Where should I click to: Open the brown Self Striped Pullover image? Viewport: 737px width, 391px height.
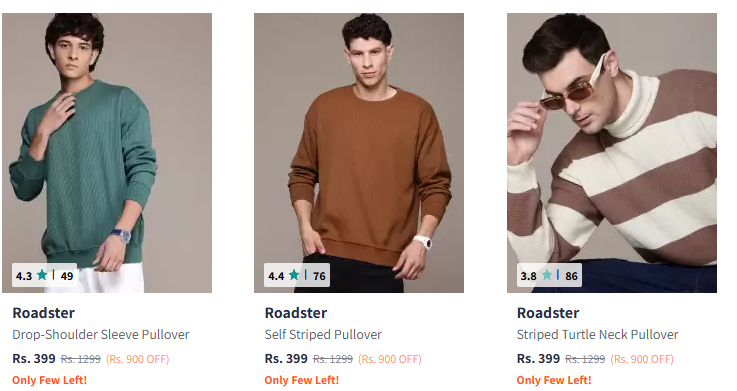pos(359,153)
